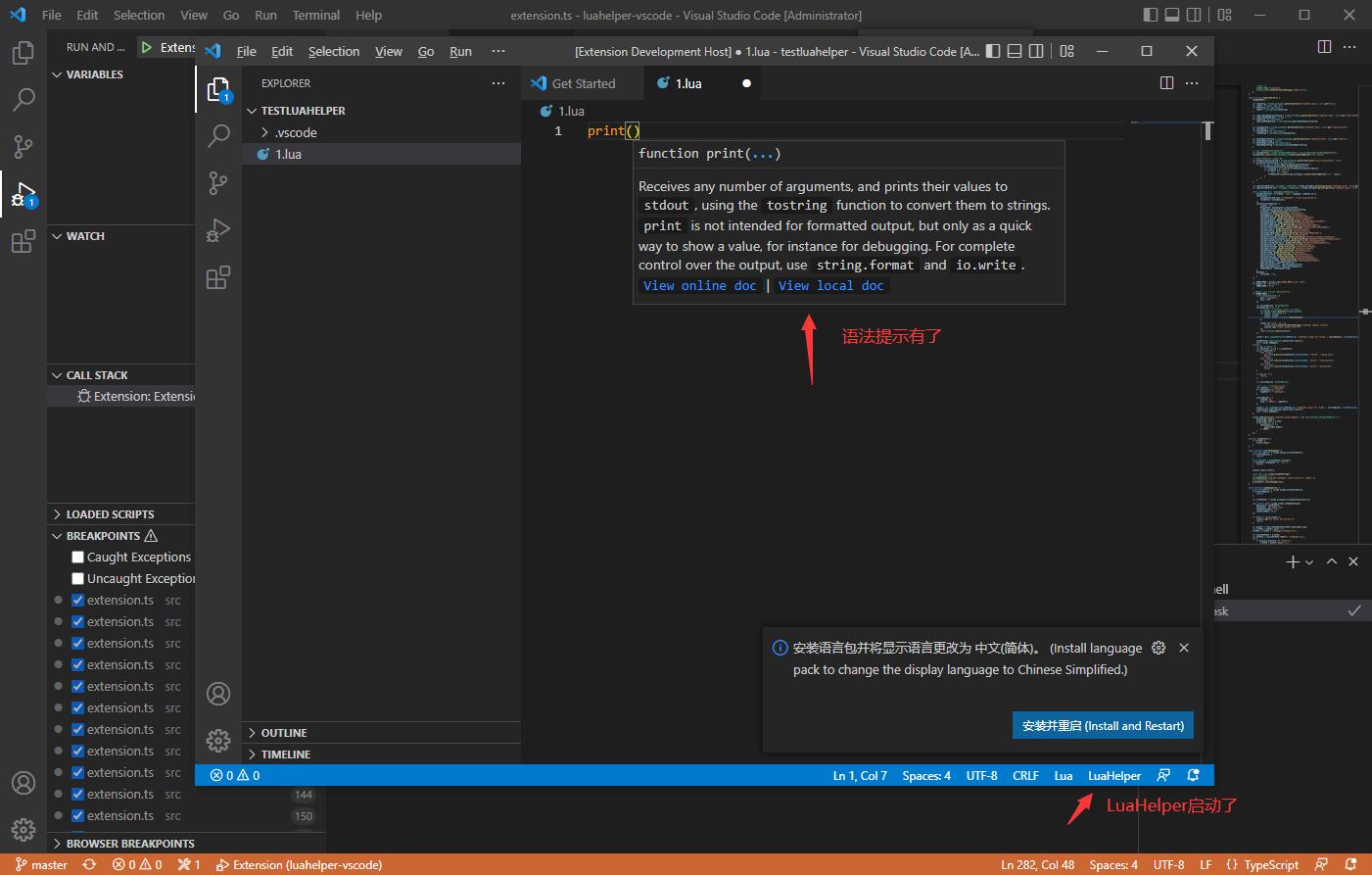Open the terminal launch profile dropdown arrow

(x=1309, y=562)
